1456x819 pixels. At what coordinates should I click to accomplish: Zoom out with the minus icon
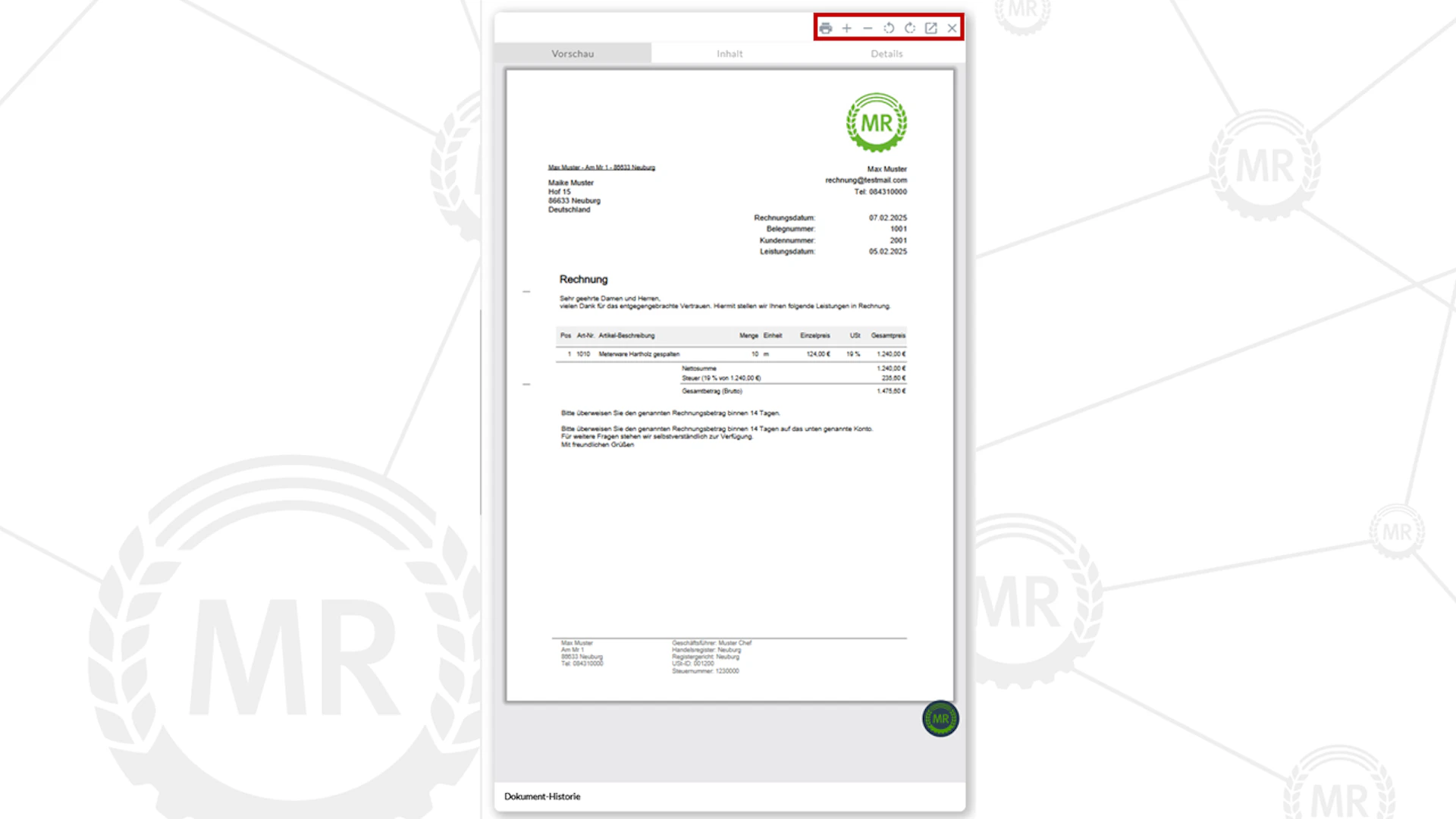click(868, 28)
